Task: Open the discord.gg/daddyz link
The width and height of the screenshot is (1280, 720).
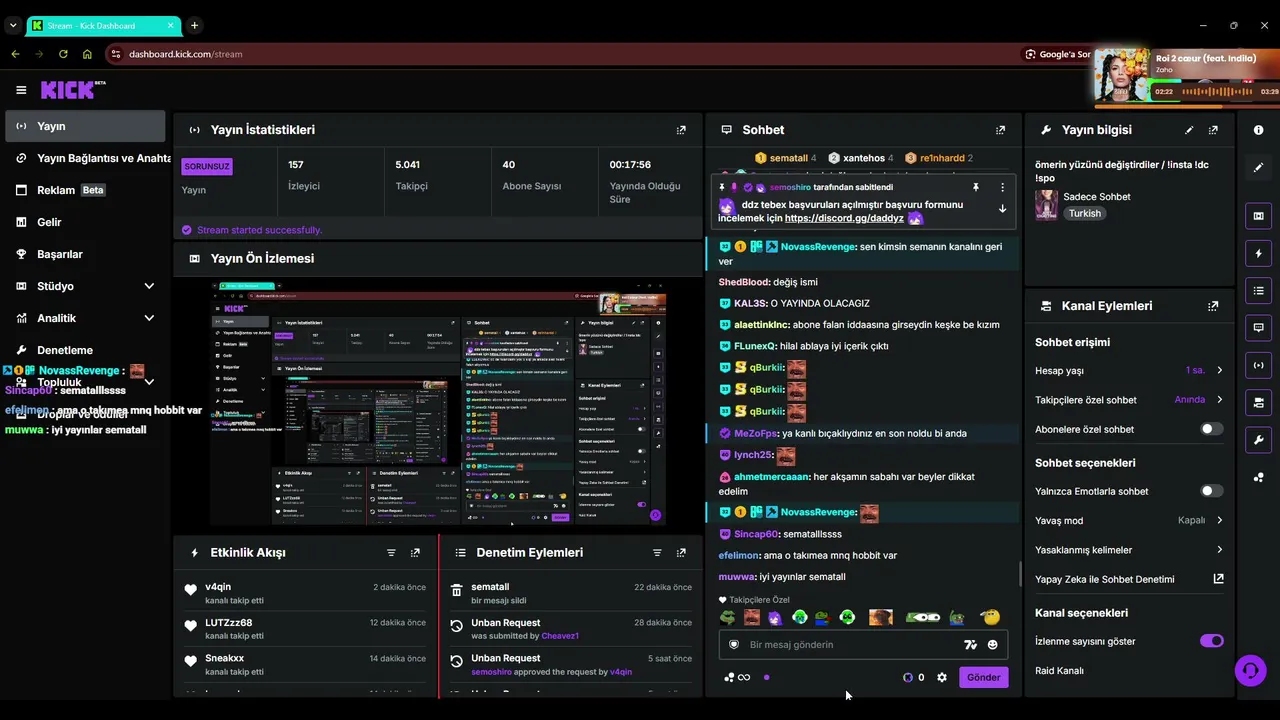Action: tap(844, 218)
